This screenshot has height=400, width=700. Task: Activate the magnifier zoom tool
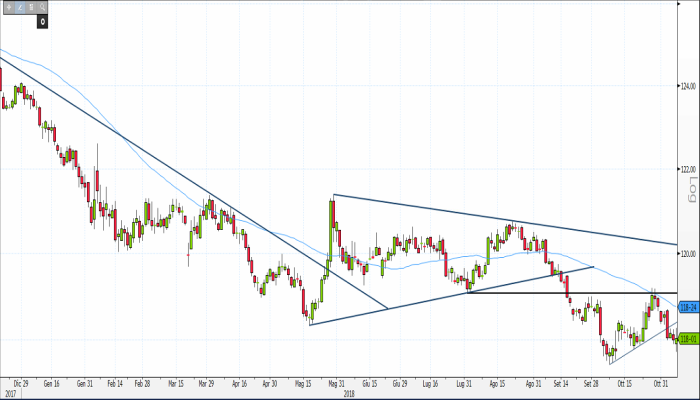(43, 7)
